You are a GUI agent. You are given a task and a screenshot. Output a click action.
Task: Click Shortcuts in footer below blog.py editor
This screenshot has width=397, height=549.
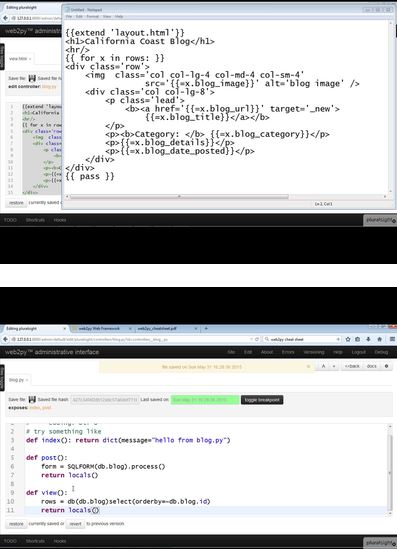click(x=35, y=541)
